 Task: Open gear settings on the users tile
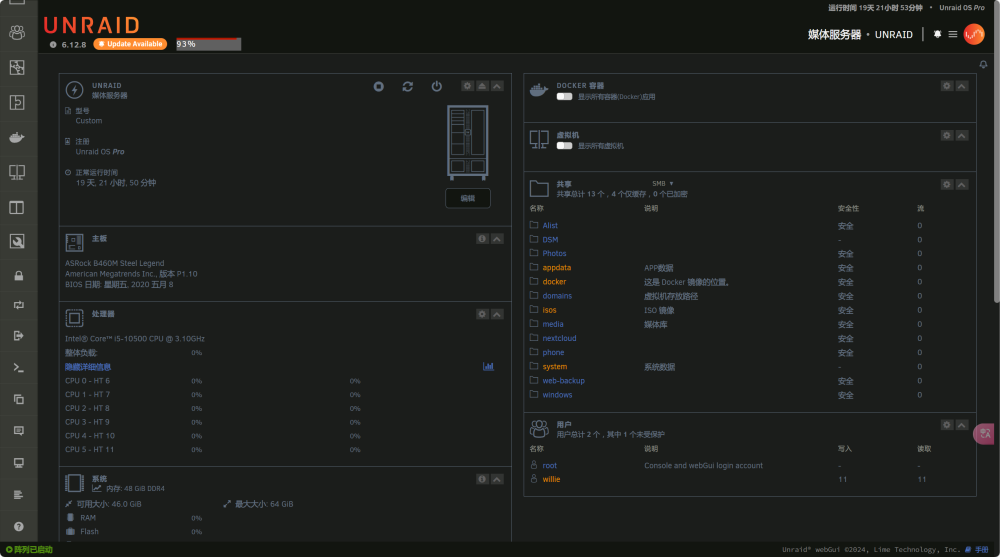[947, 425]
